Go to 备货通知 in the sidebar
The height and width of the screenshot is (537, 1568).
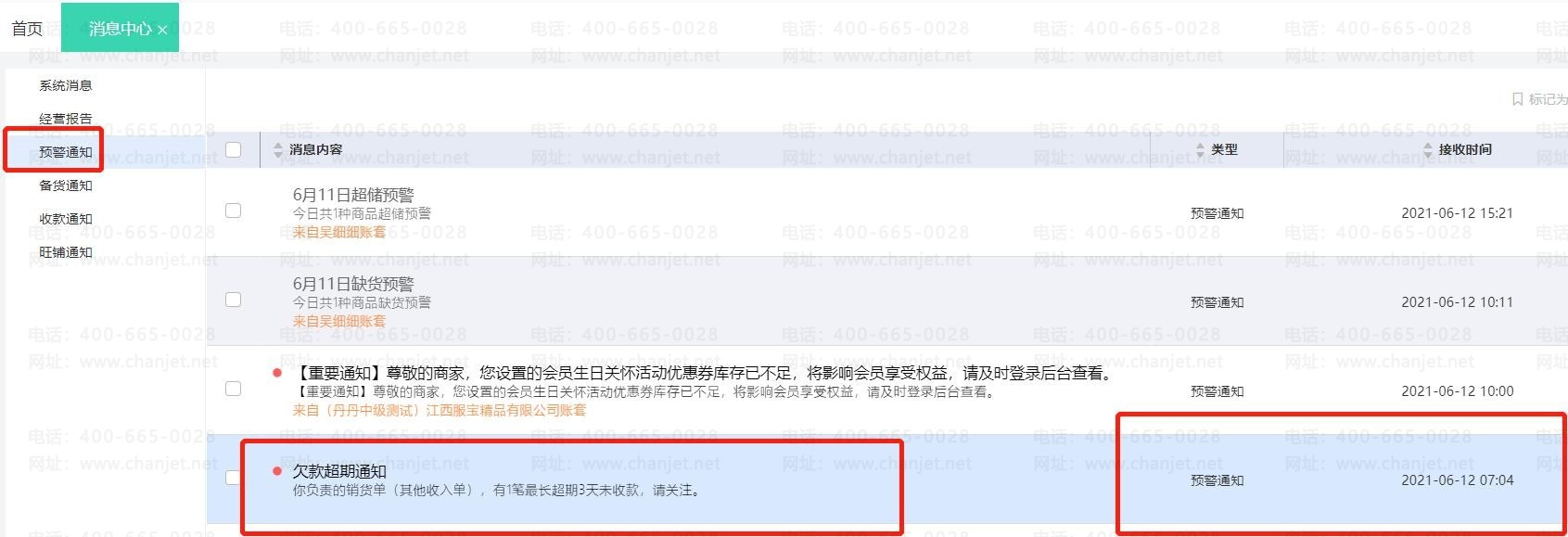pos(66,185)
